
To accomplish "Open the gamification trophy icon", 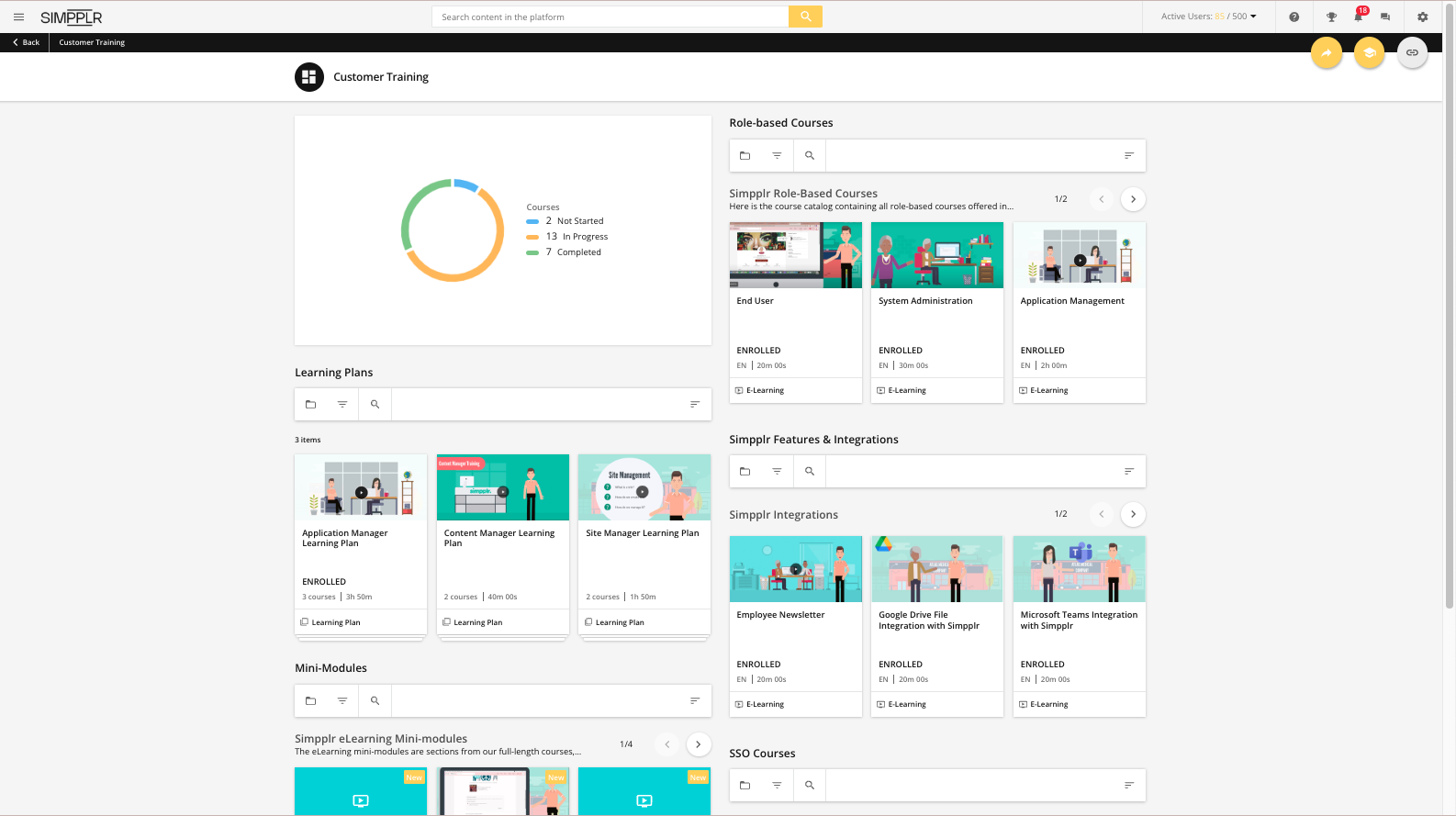I will [1331, 17].
